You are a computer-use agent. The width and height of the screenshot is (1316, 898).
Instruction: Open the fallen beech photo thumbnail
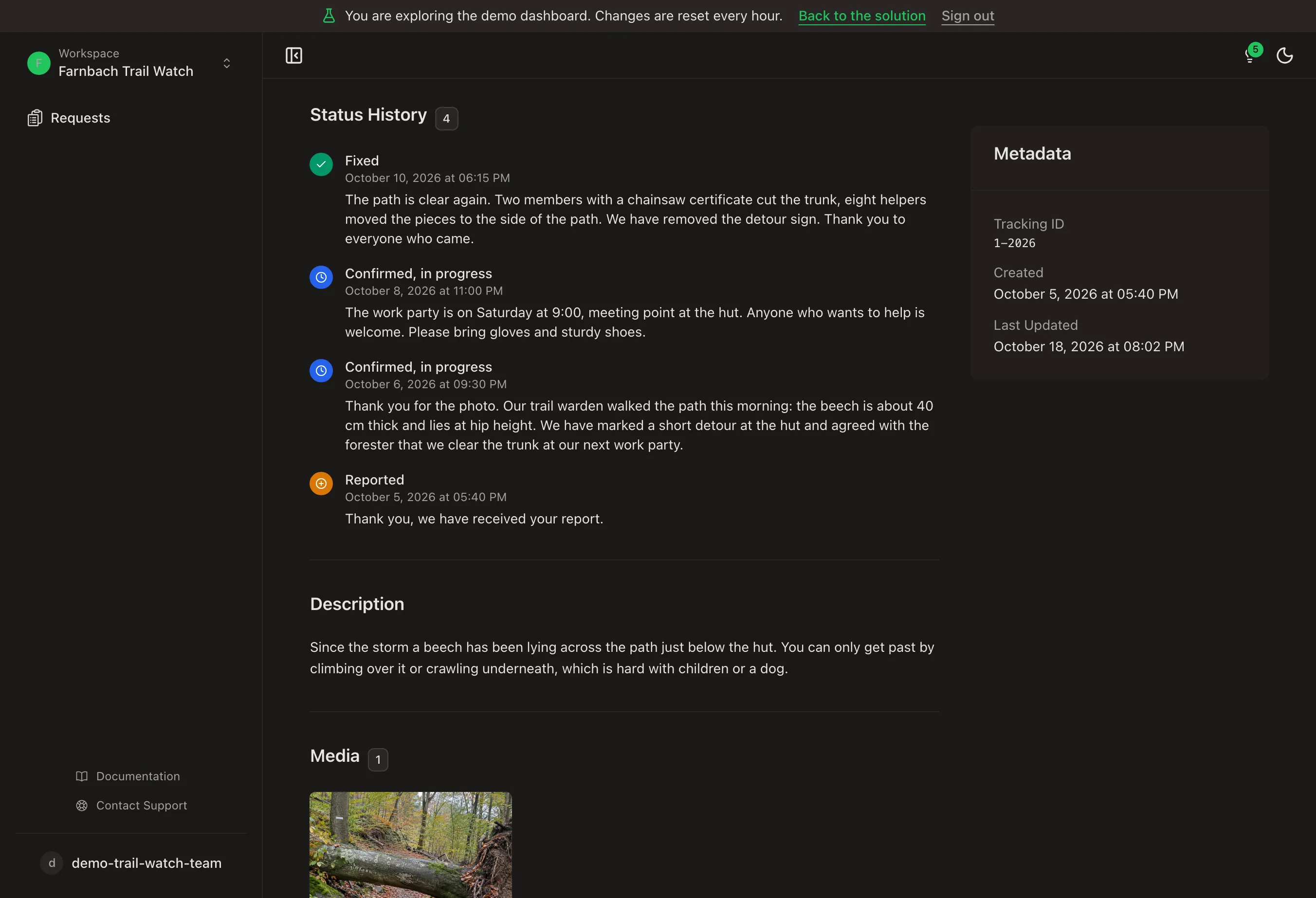pos(410,844)
